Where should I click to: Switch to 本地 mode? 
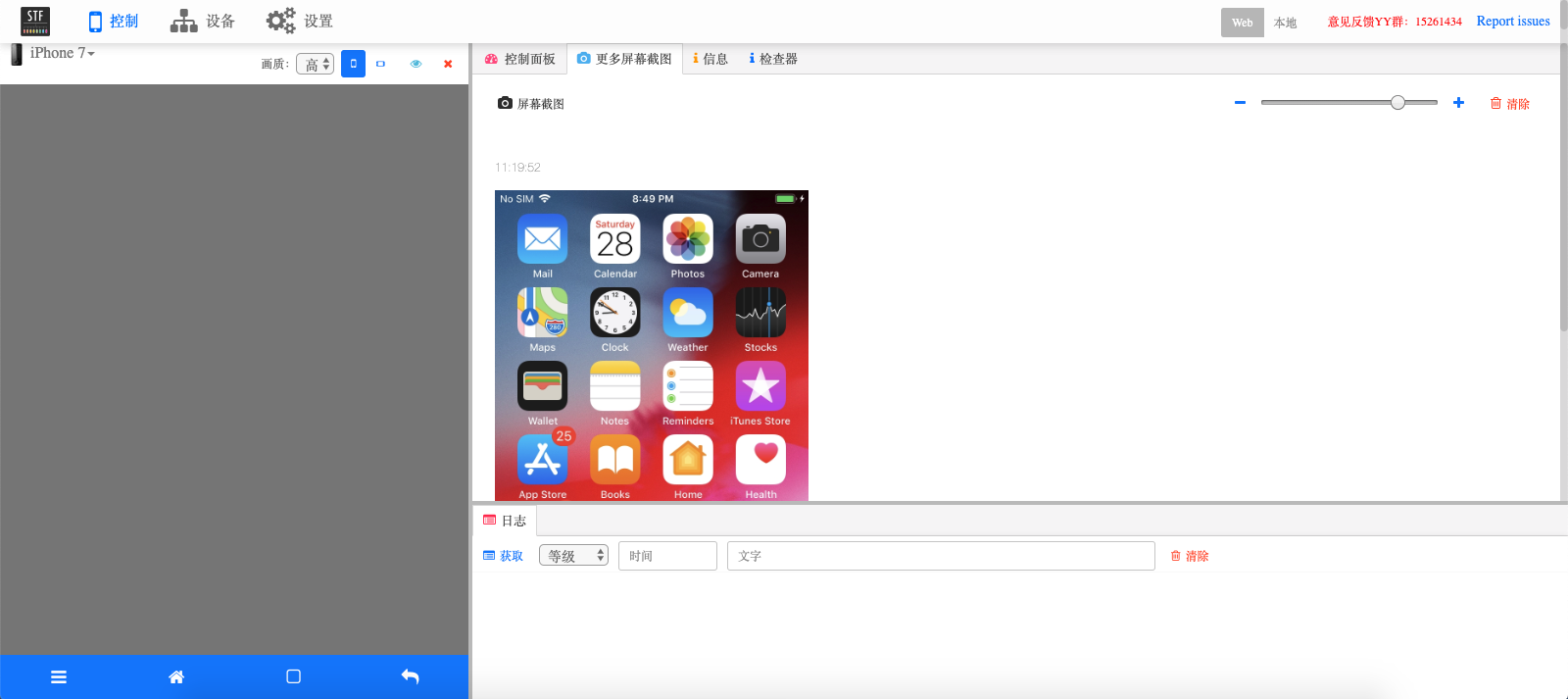click(x=1285, y=23)
